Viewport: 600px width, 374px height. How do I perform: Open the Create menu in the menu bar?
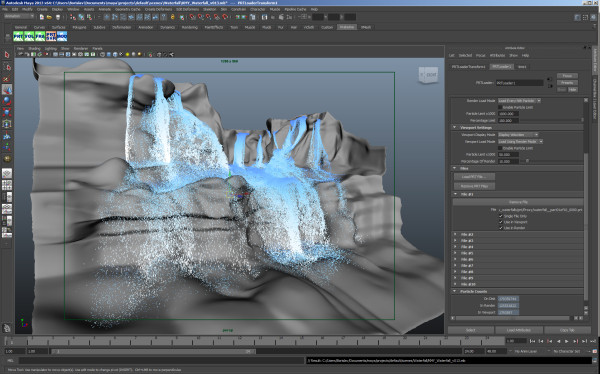tap(42, 9)
